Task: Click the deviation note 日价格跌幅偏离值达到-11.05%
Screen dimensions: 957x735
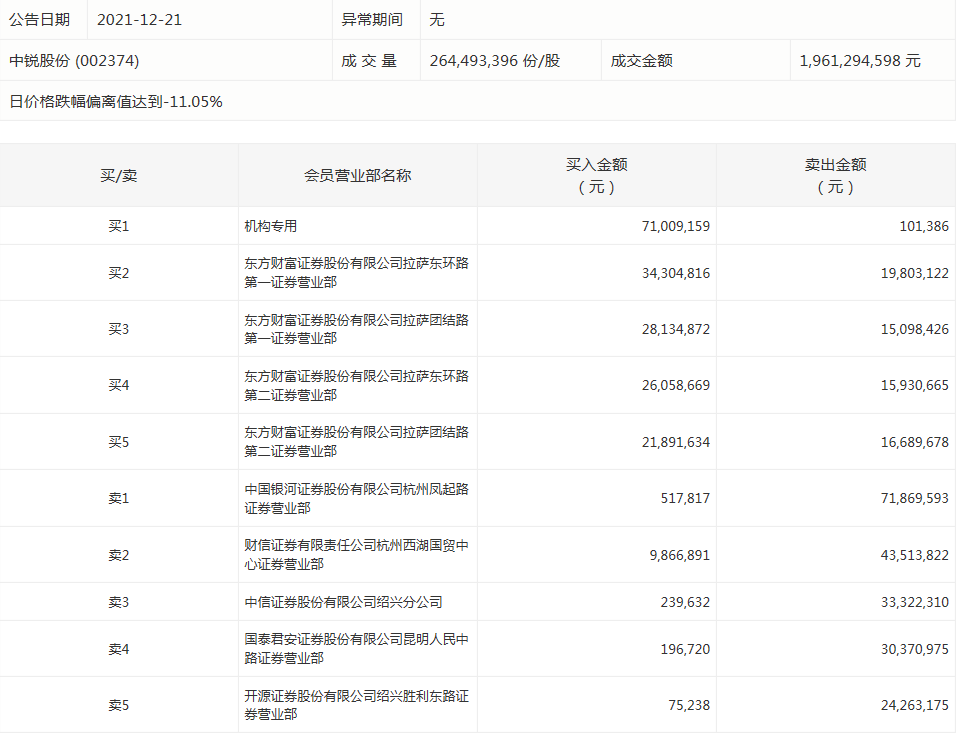Action: click(x=116, y=101)
